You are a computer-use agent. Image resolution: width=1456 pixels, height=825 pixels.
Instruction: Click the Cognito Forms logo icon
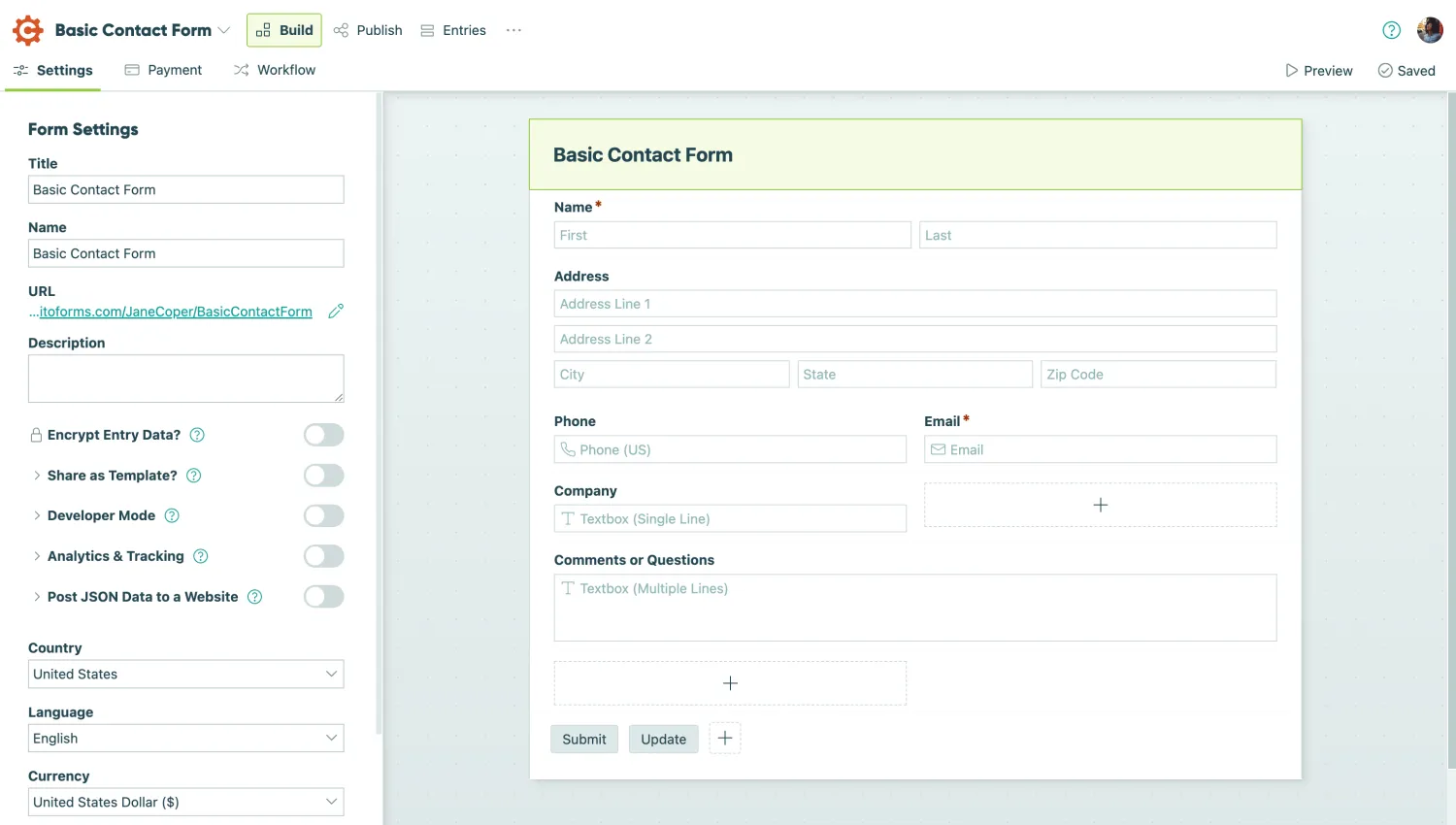point(28,29)
